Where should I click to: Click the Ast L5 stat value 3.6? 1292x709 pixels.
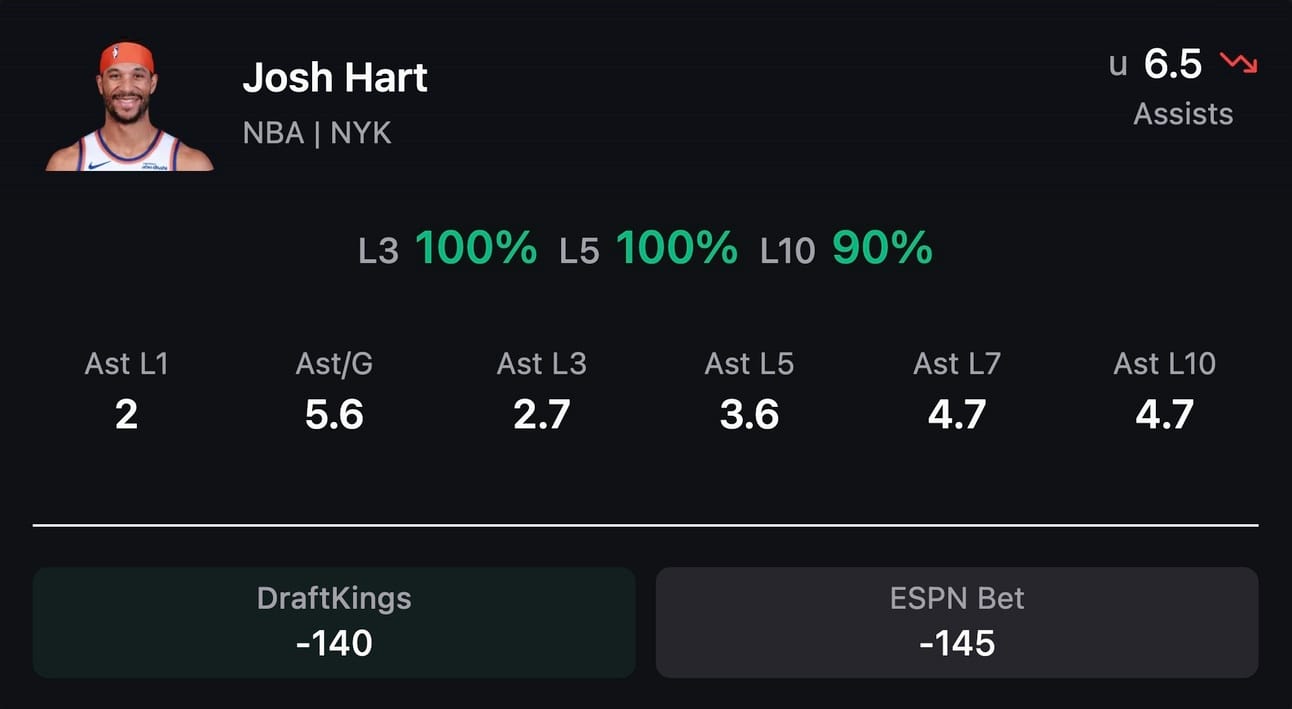[749, 414]
